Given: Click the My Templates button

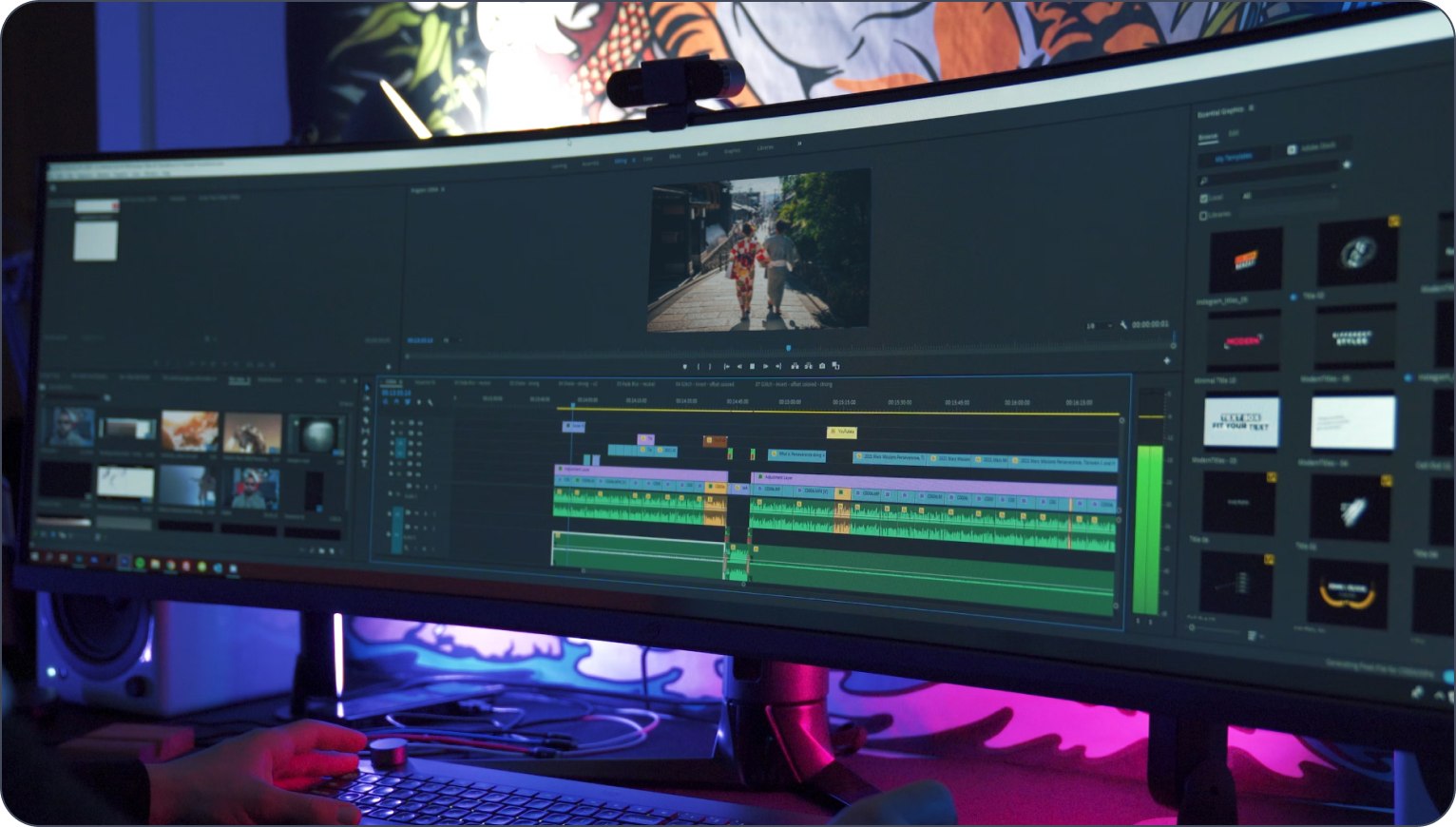Looking at the screenshot, I should [1234, 157].
